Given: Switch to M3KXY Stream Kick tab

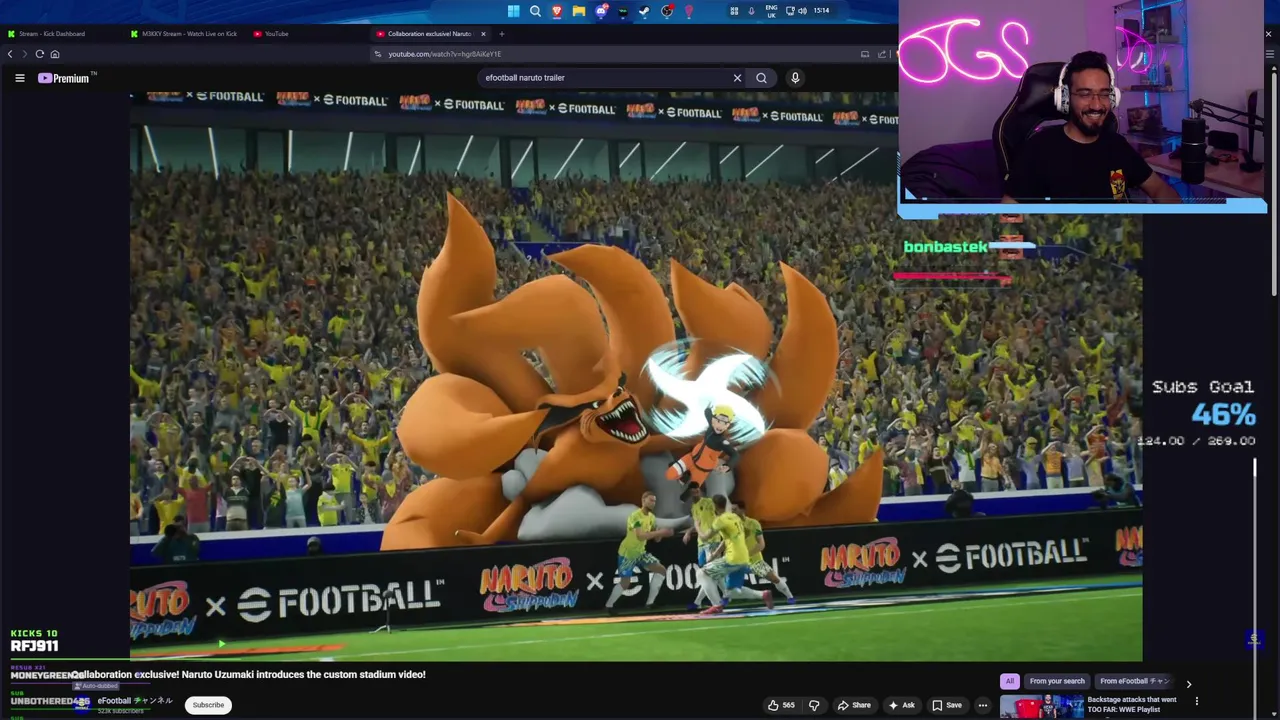Looking at the screenshot, I should [x=185, y=34].
